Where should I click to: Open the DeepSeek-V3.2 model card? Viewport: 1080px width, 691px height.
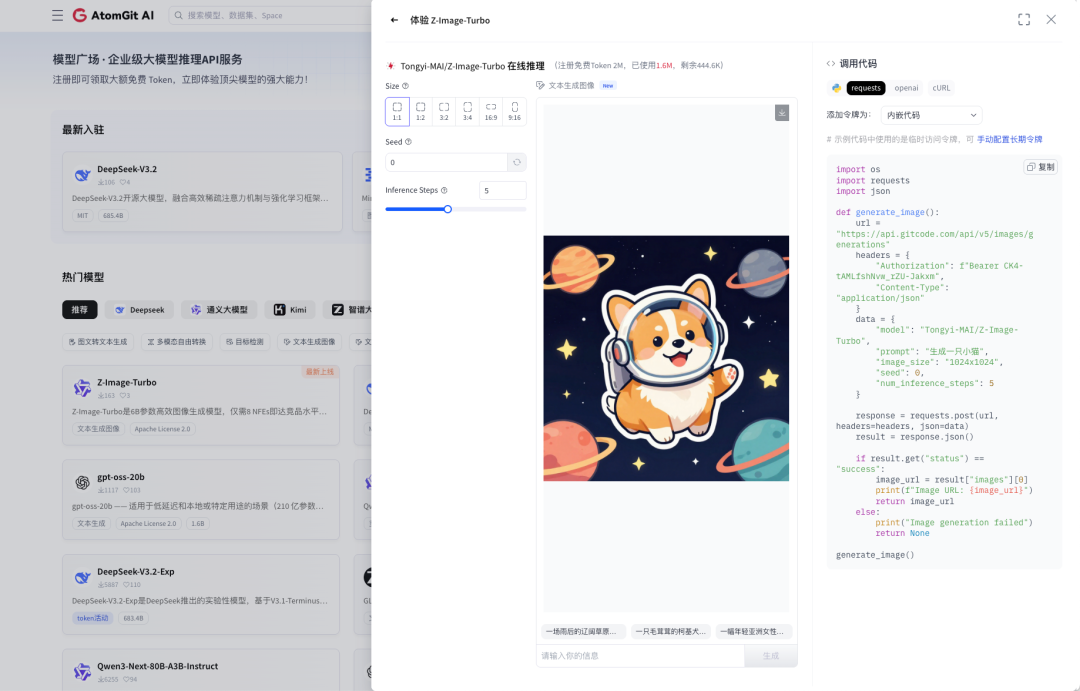pyautogui.click(x=202, y=192)
